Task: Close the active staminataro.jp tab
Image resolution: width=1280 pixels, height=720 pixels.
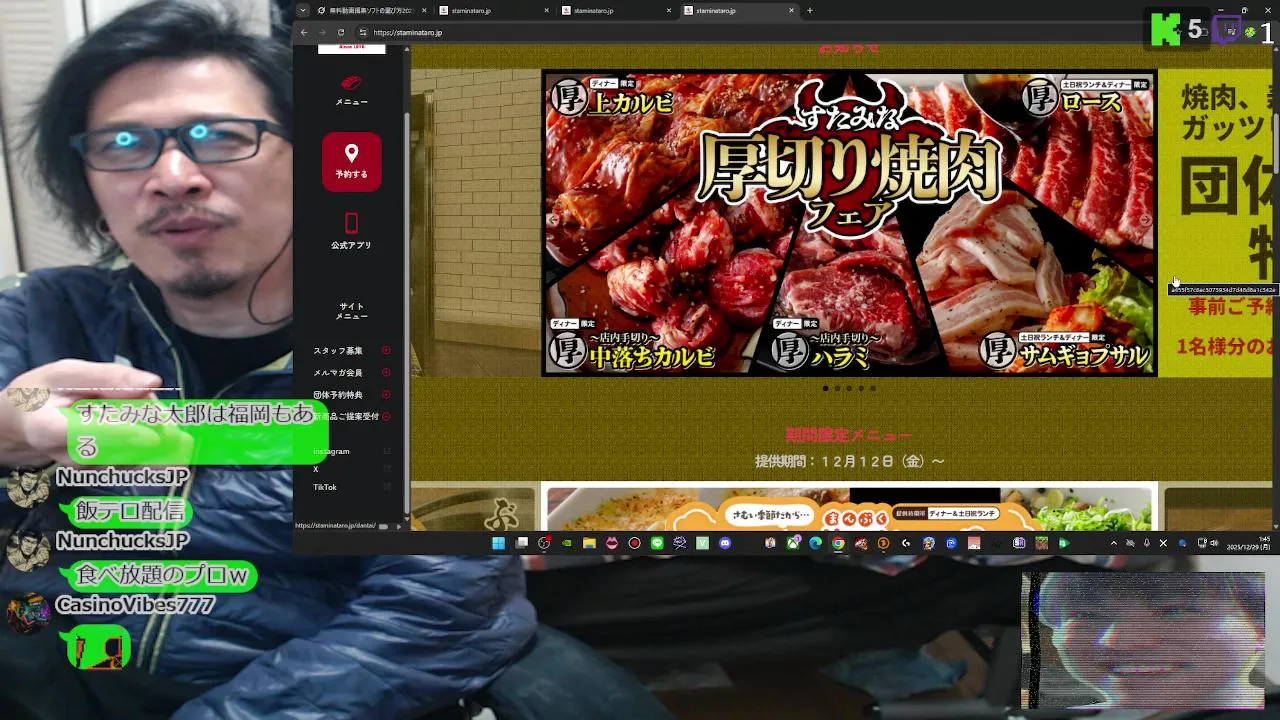Action: pos(792,11)
